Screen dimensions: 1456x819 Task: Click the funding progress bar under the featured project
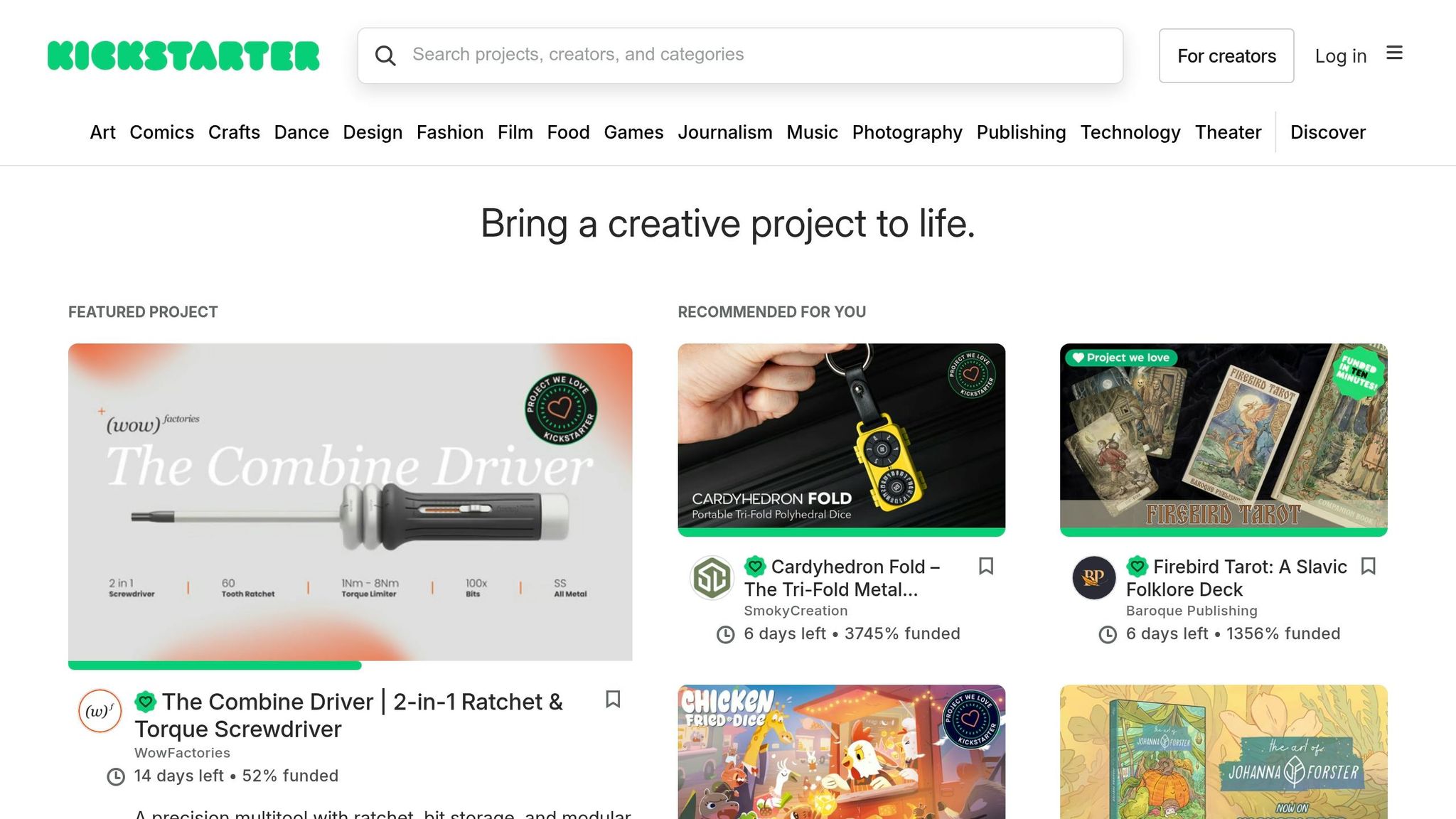point(213,665)
